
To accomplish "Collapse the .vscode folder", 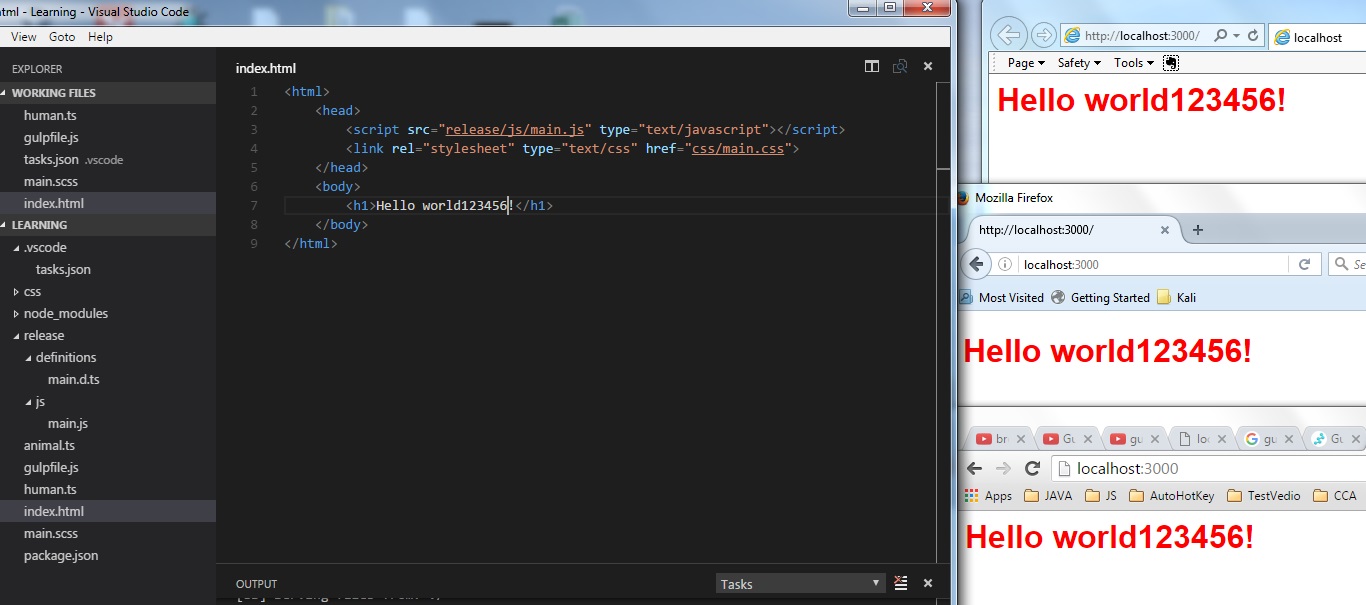I will 108,247.
